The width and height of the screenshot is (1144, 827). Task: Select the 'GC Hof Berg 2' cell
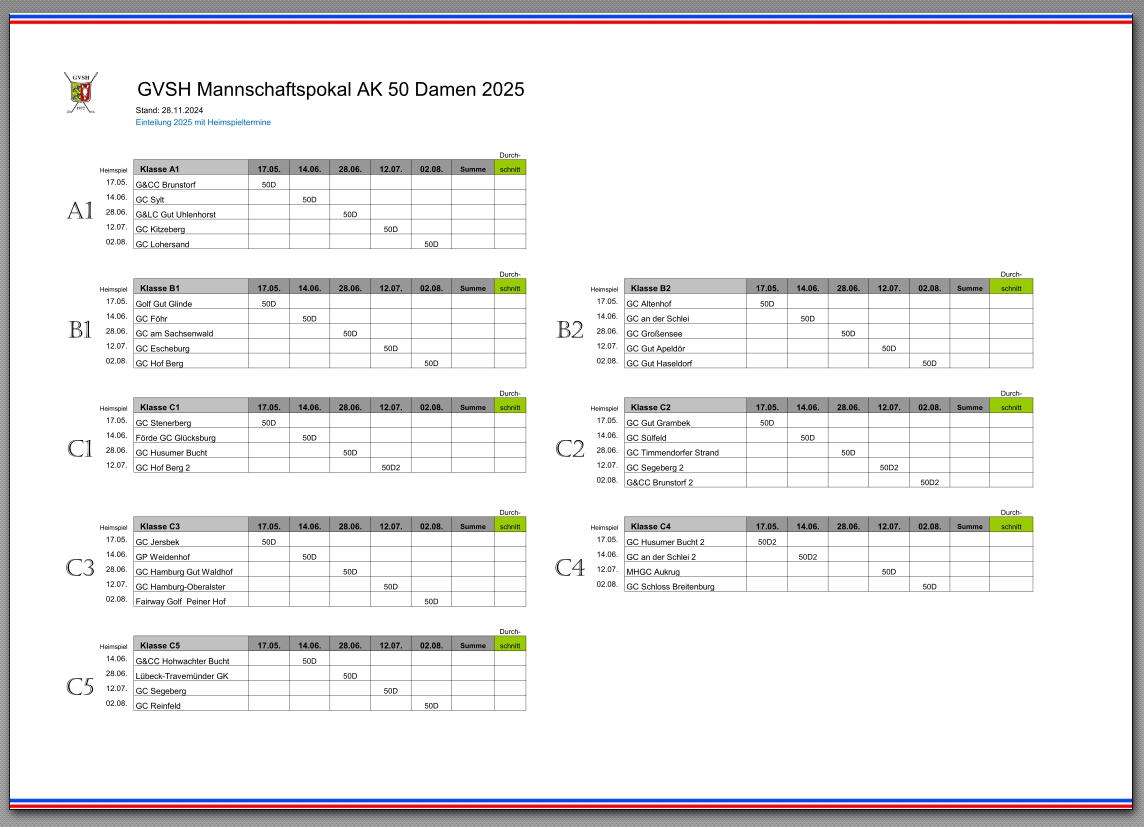(x=191, y=467)
